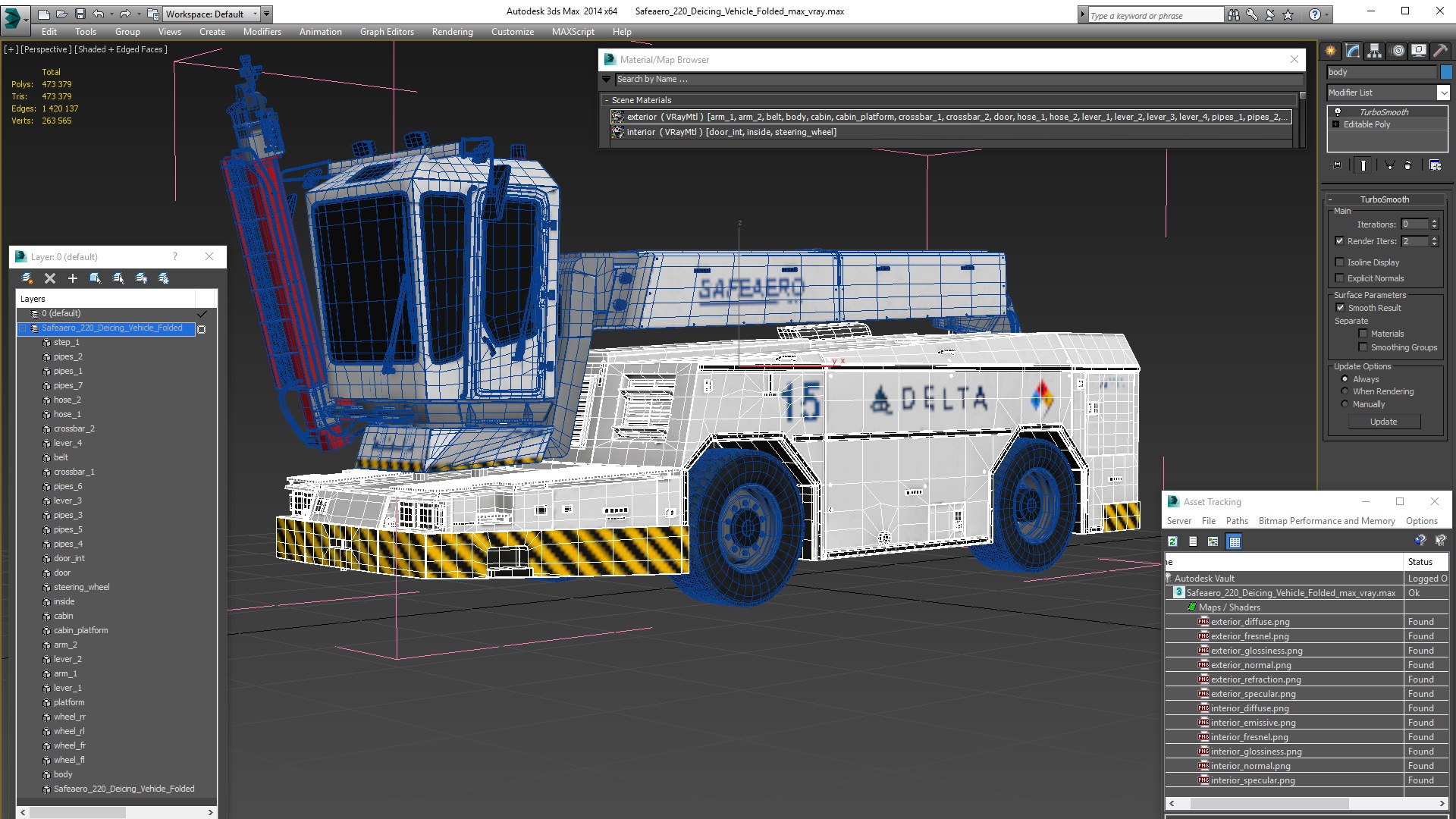Click Make Unique modifier icon

(1389, 165)
